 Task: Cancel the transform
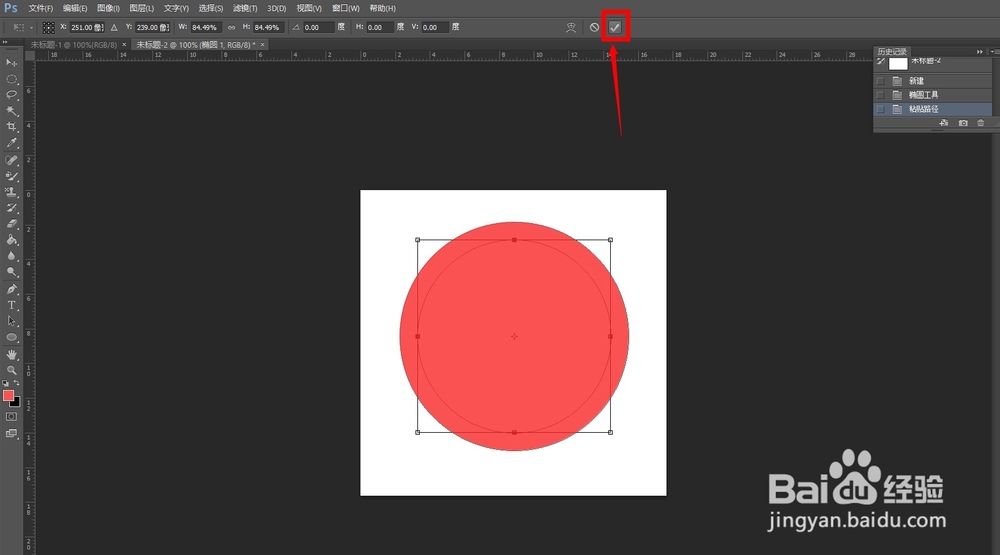click(594, 27)
